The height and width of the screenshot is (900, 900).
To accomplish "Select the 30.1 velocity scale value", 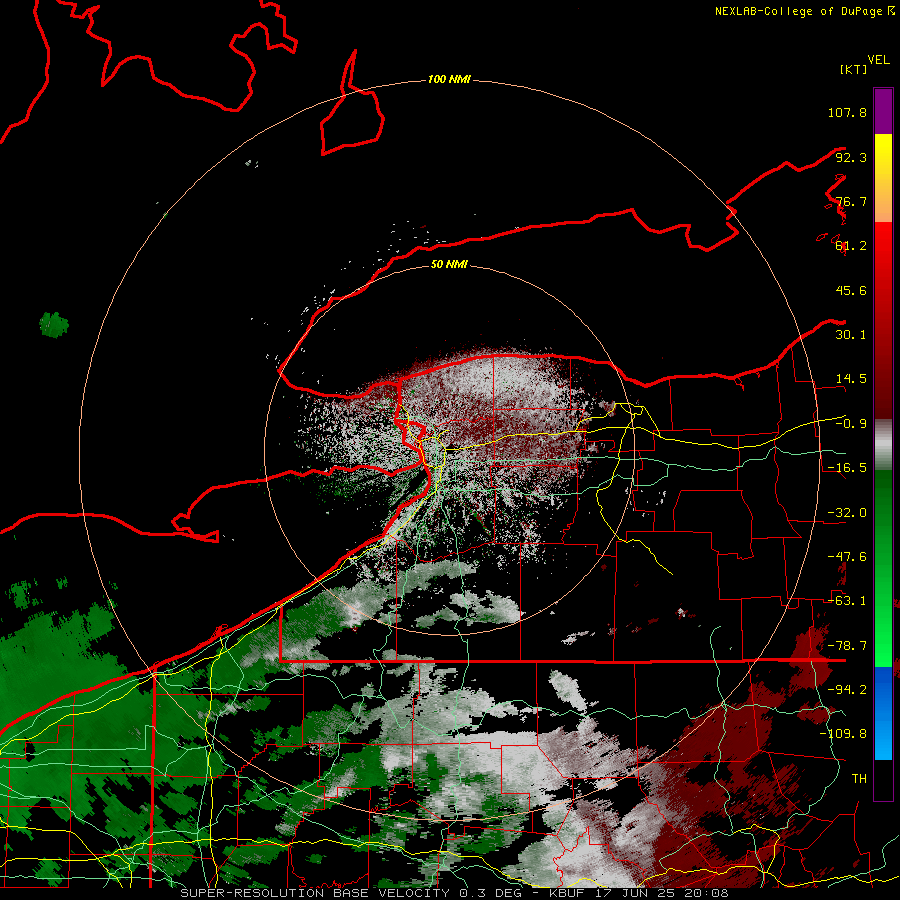I will (851, 335).
